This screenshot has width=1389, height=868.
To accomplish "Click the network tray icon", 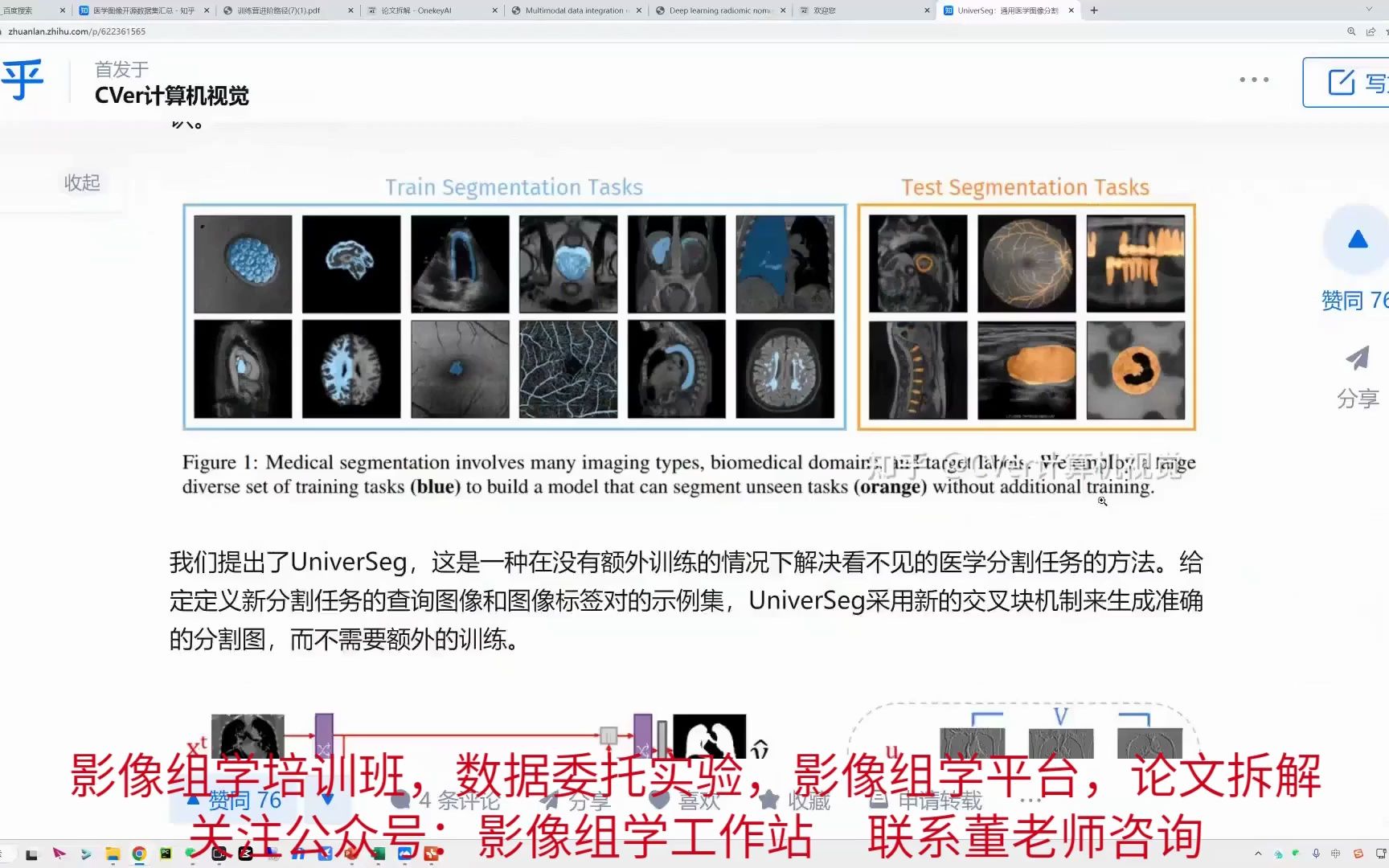I will (1381, 854).
